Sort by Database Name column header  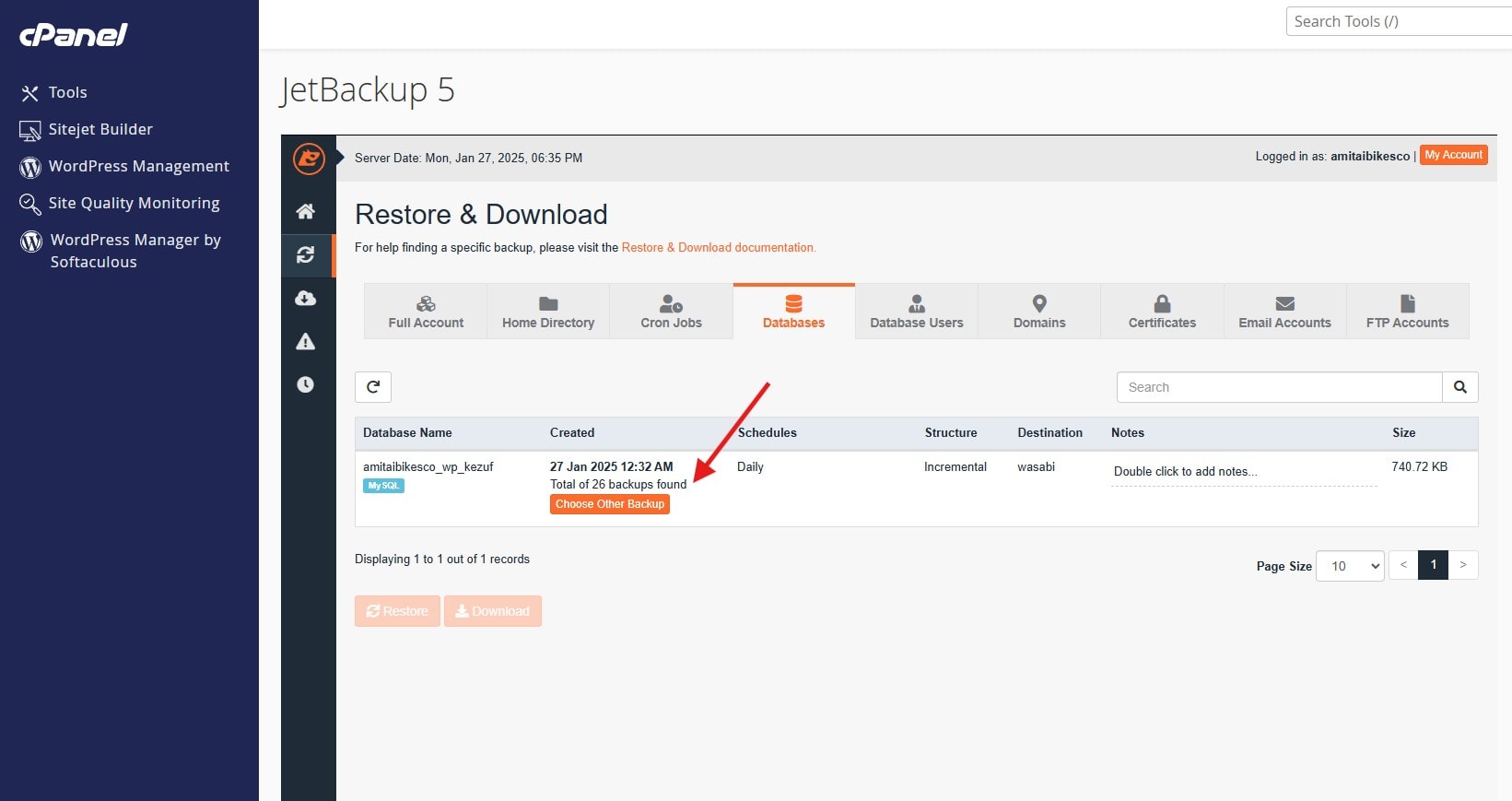tap(407, 432)
